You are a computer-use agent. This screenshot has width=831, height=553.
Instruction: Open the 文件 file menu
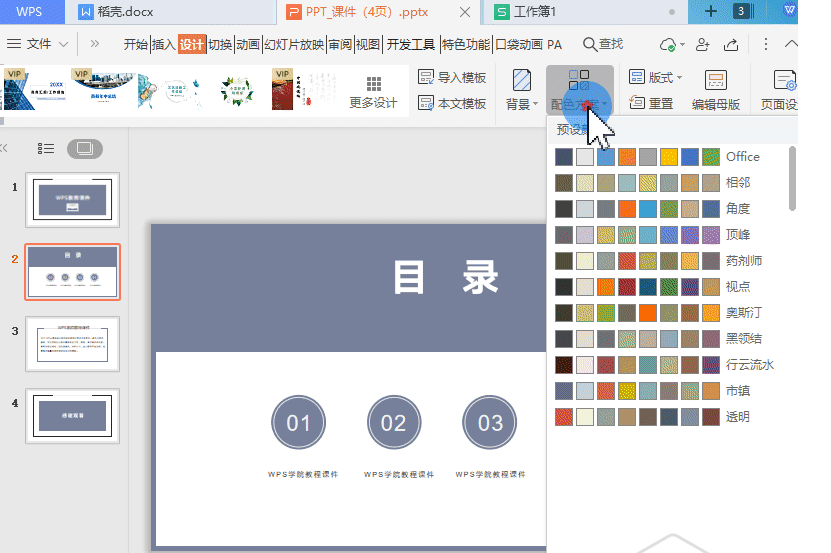(38, 44)
